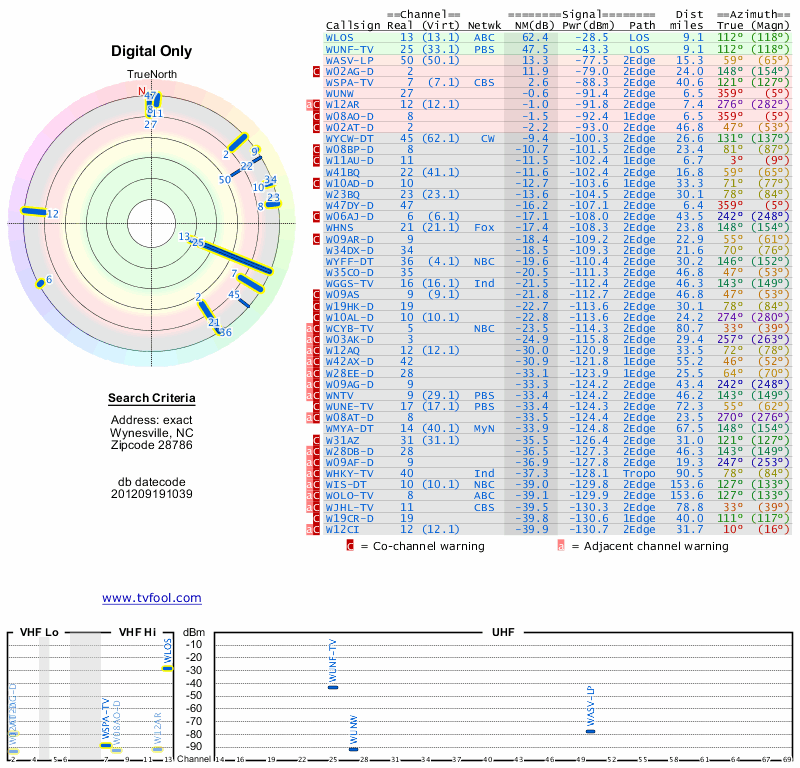Click the red 'C' icon in the legend
Viewport: 800px width, 768px height.
click(350, 546)
